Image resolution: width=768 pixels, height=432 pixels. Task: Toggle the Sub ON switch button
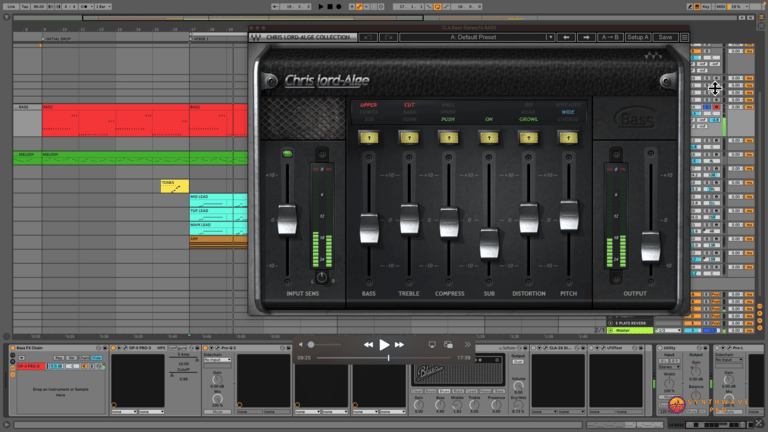point(489,138)
